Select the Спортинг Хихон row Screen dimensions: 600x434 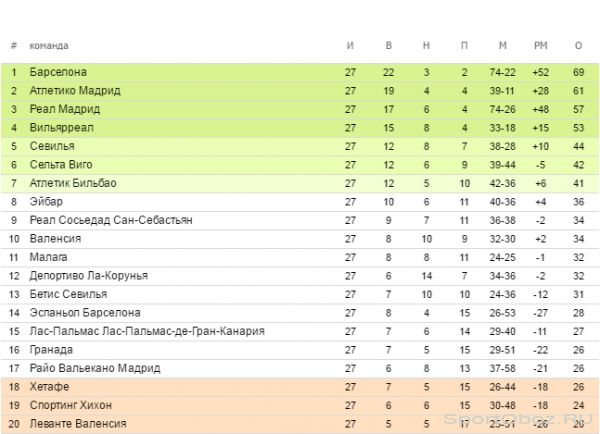[300, 405]
